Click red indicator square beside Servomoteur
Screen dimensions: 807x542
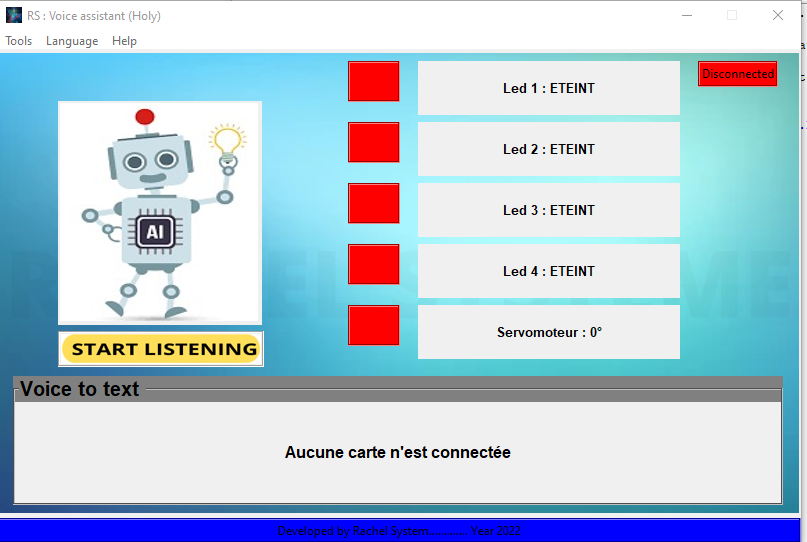pos(374,325)
